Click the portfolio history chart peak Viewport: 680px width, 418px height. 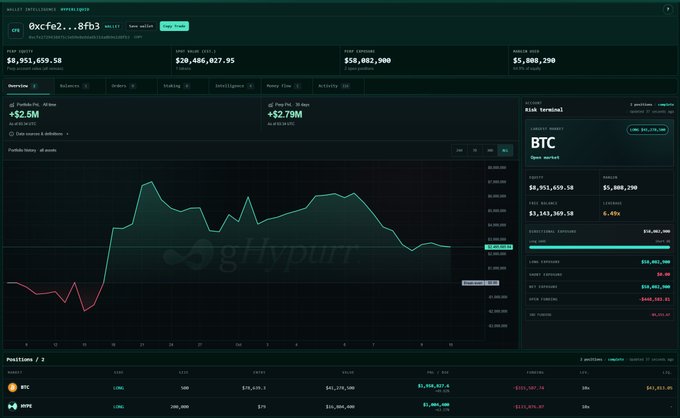pyautogui.click(x=151, y=182)
